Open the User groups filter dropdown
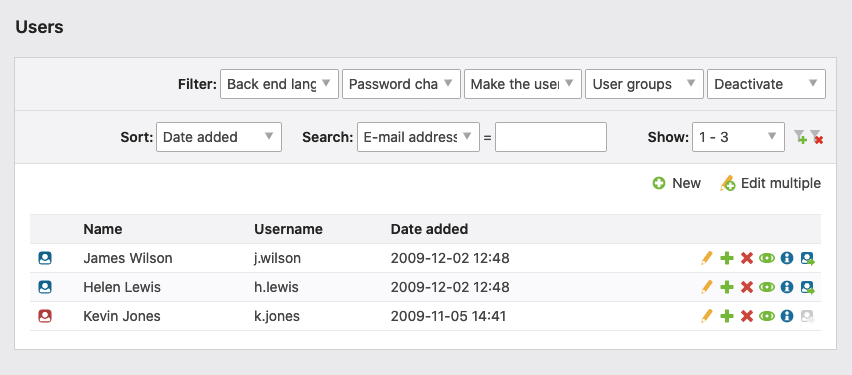 click(x=644, y=84)
